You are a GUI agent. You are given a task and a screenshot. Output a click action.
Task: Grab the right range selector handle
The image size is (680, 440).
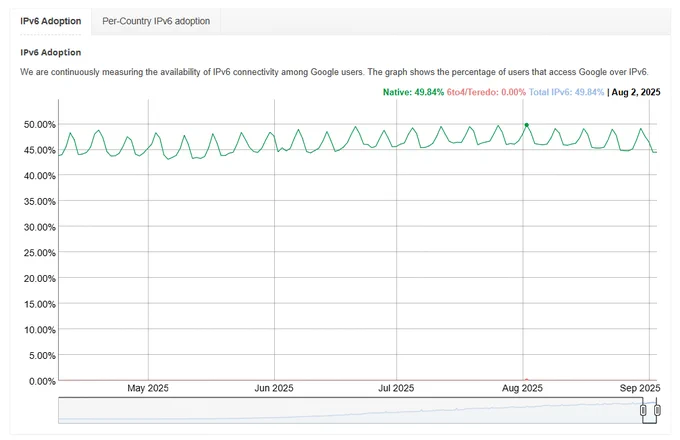tap(657, 410)
